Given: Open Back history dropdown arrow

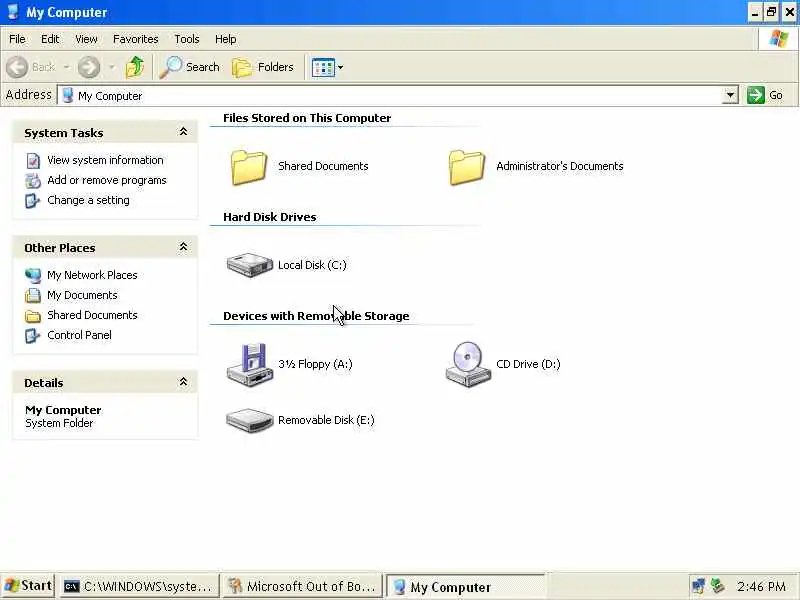Looking at the screenshot, I should tap(66, 67).
